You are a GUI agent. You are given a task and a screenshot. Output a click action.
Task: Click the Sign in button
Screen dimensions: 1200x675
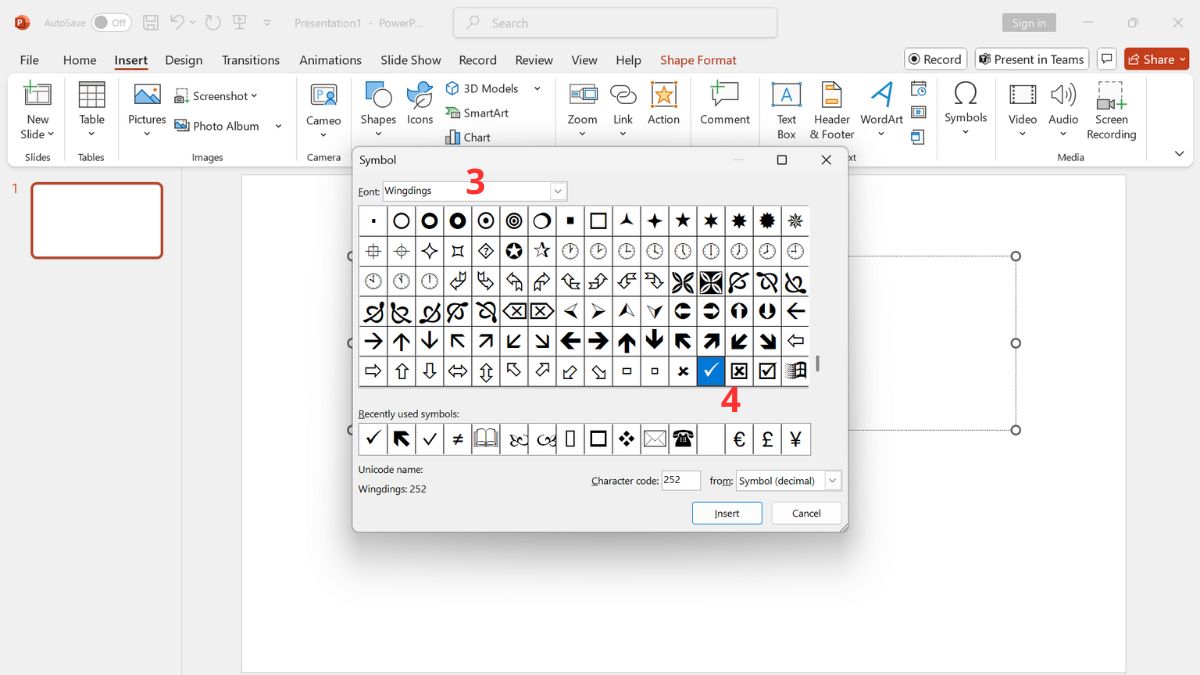coord(1028,23)
